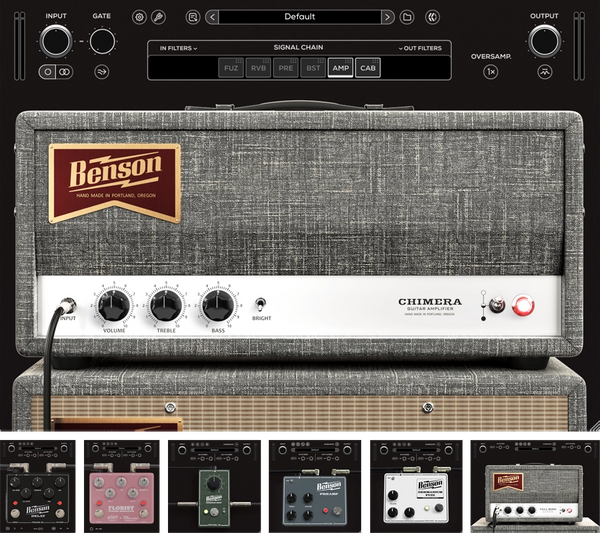Click the CHIMERA guitar amplifier label

pyautogui.click(x=430, y=306)
